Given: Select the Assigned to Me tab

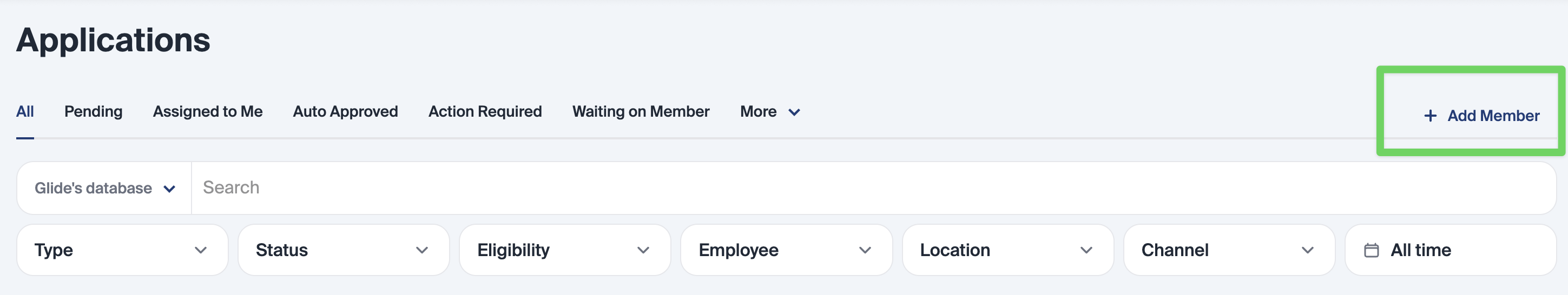Looking at the screenshot, I should 208,112.
